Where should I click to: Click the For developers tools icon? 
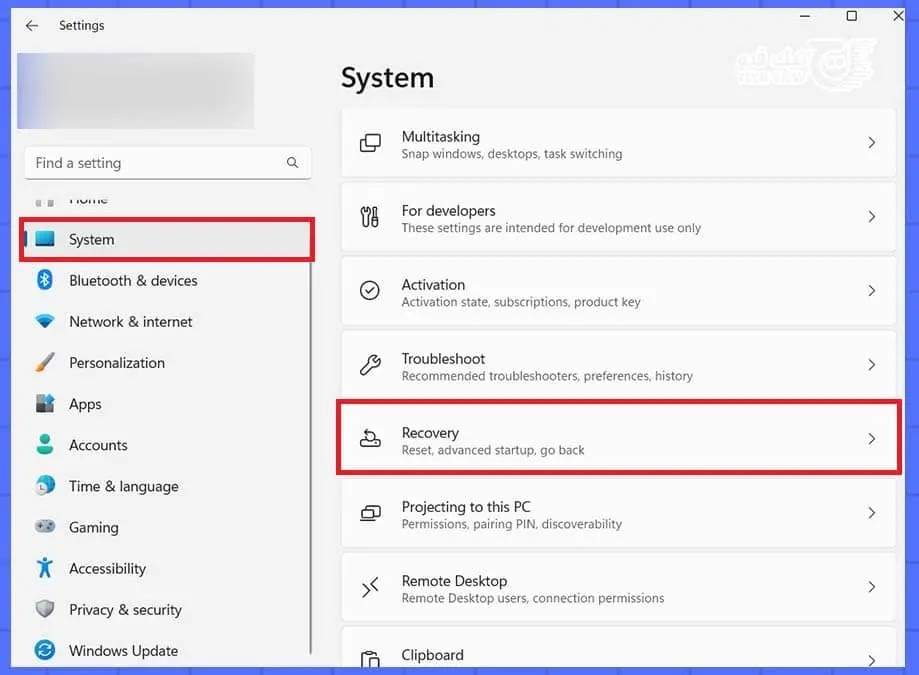pos(370,217)
